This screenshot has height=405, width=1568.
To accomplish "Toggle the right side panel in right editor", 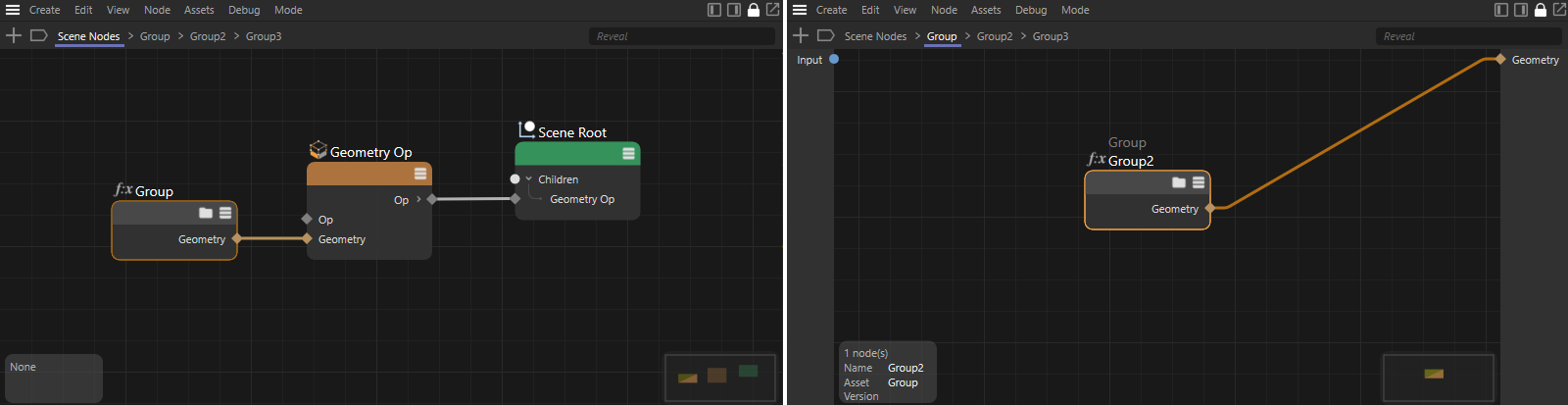I will click(1520, 10).
